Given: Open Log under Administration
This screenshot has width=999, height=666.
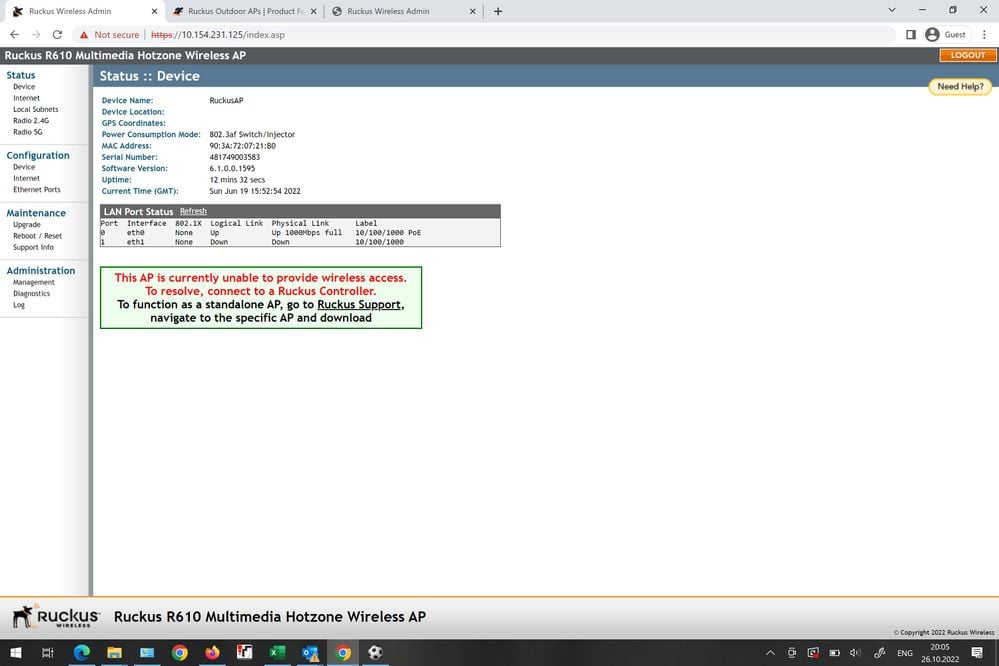Looking at the screenshot, I should [19, 305].
